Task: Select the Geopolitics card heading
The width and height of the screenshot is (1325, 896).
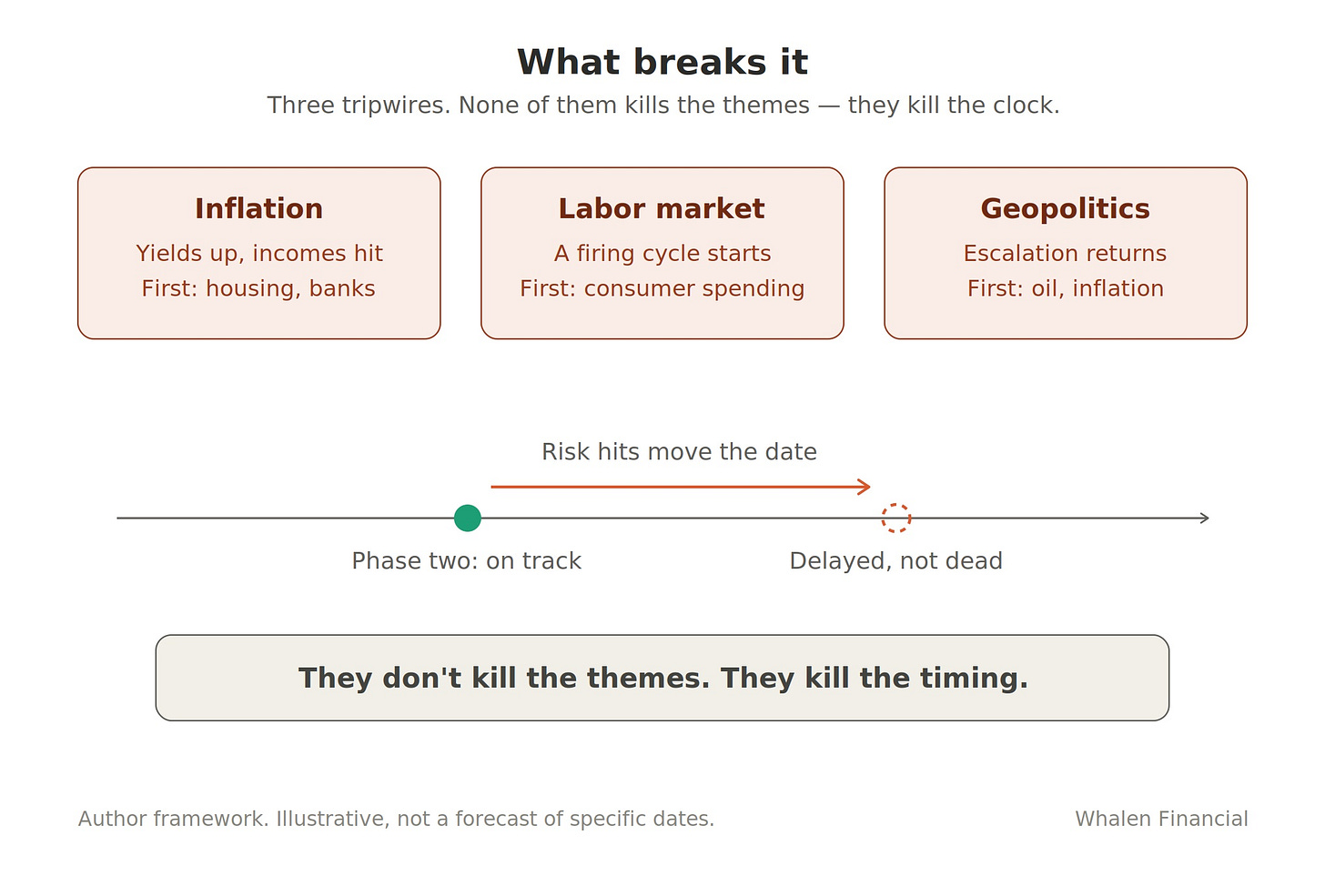Action: (1065, 208)
